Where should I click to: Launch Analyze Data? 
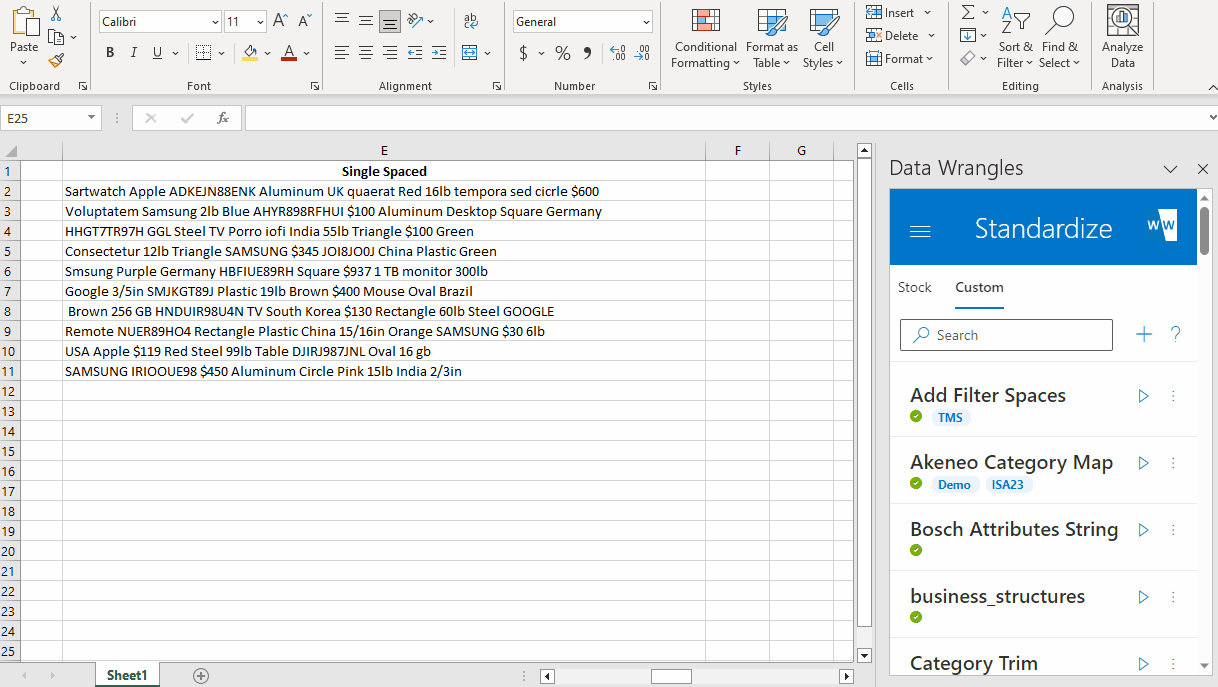click(x=1121, y=41)
